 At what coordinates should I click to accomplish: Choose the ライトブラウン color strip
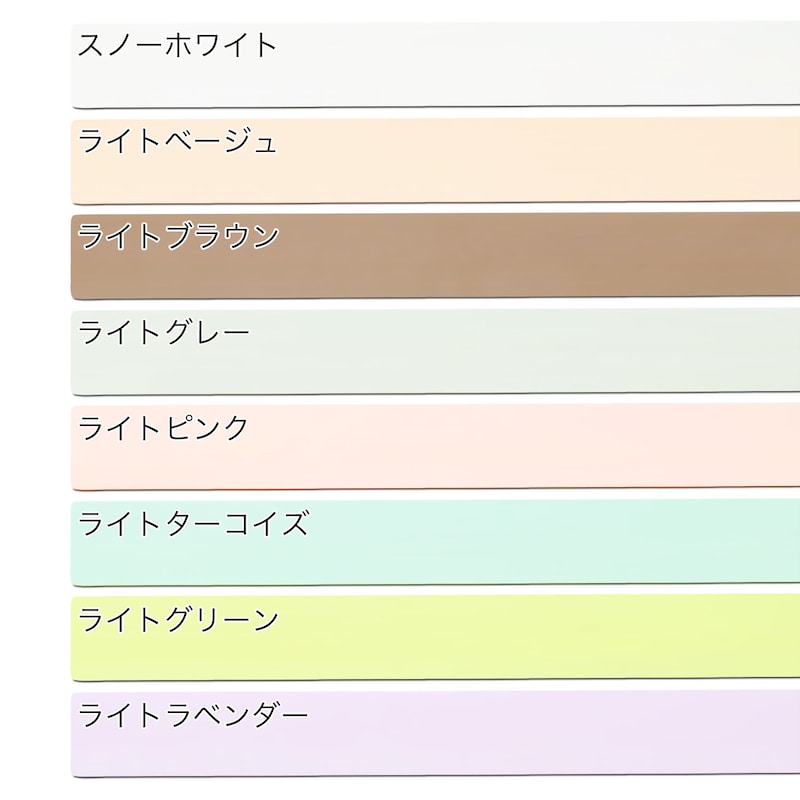[435, 256]
